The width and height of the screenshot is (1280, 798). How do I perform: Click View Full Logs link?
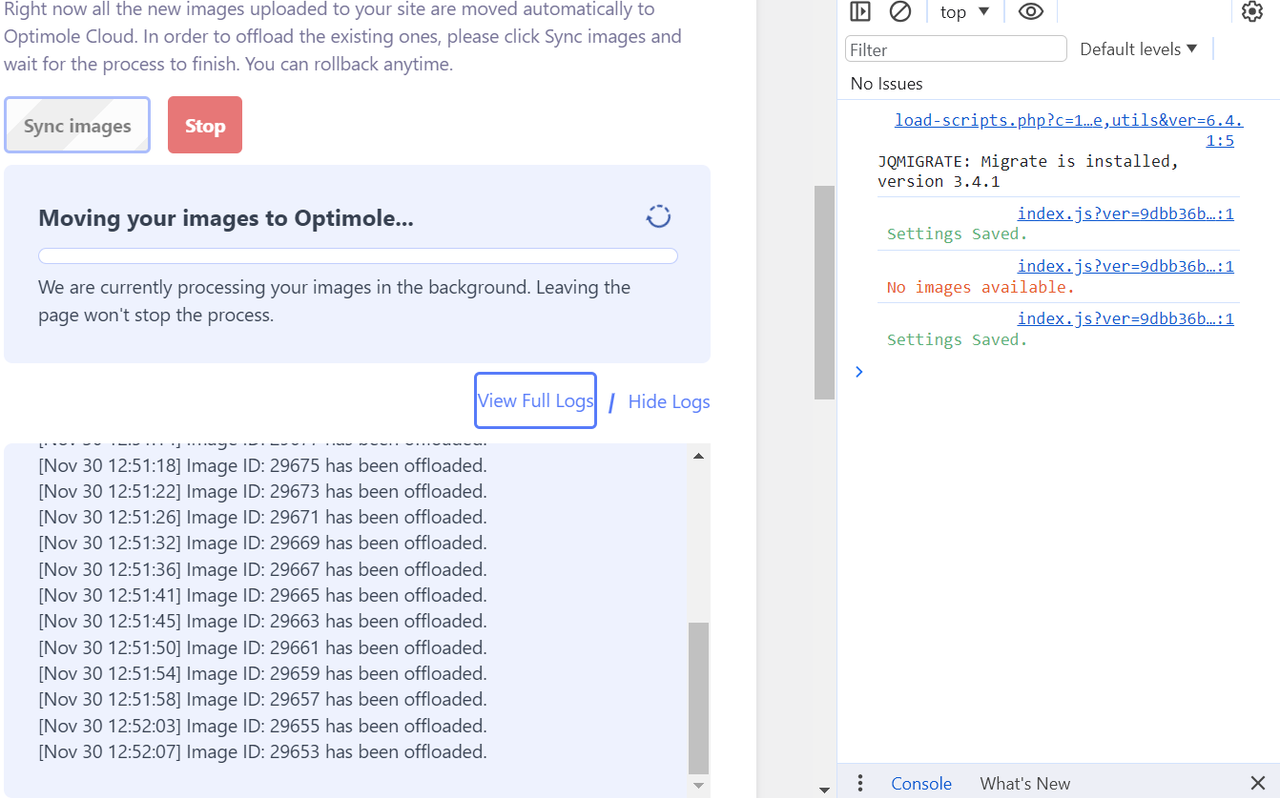pyautogui.click(x=535, y=400)
